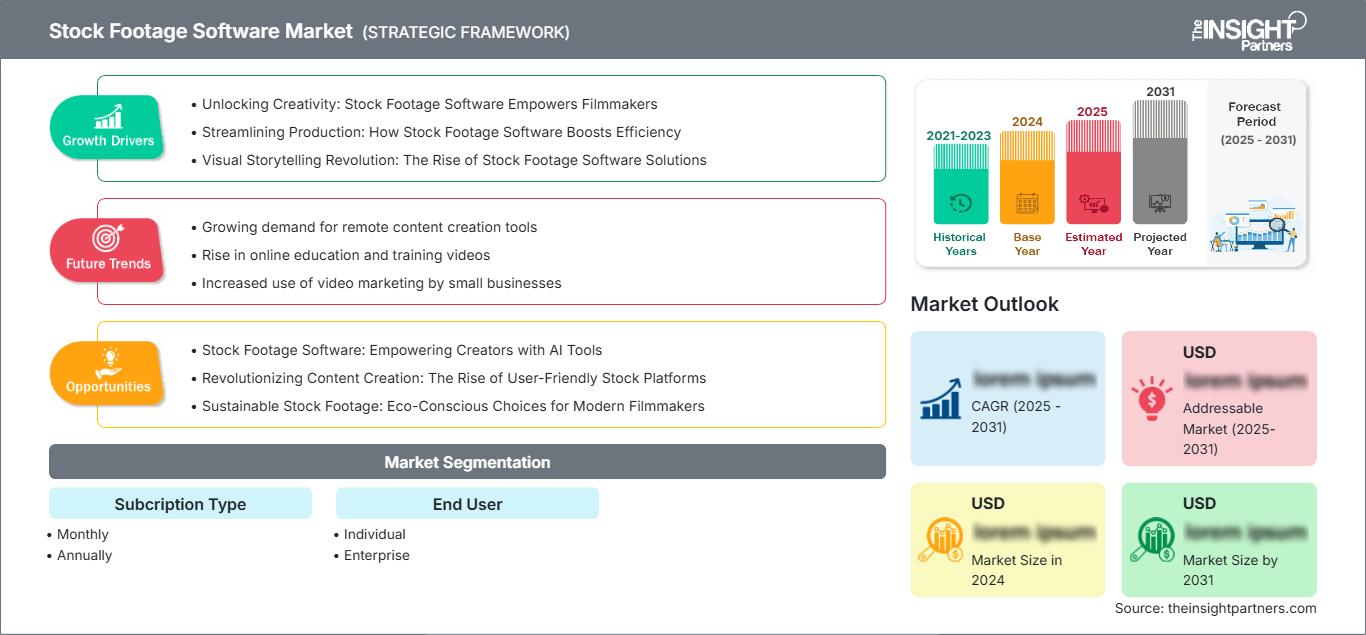Click 'Empowering Creators with AI Tools' line
This screenshot has height=635, width=1366.
point(402,350)
